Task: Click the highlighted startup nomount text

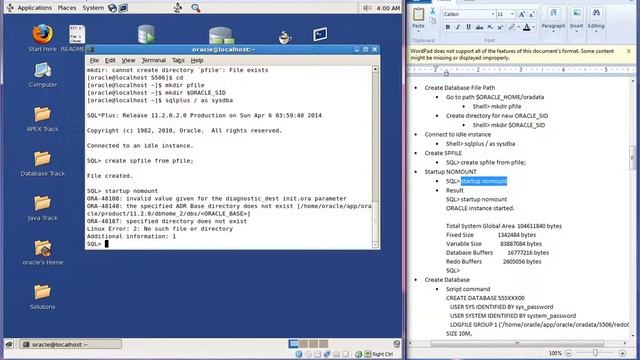Action: click(484, 181)
